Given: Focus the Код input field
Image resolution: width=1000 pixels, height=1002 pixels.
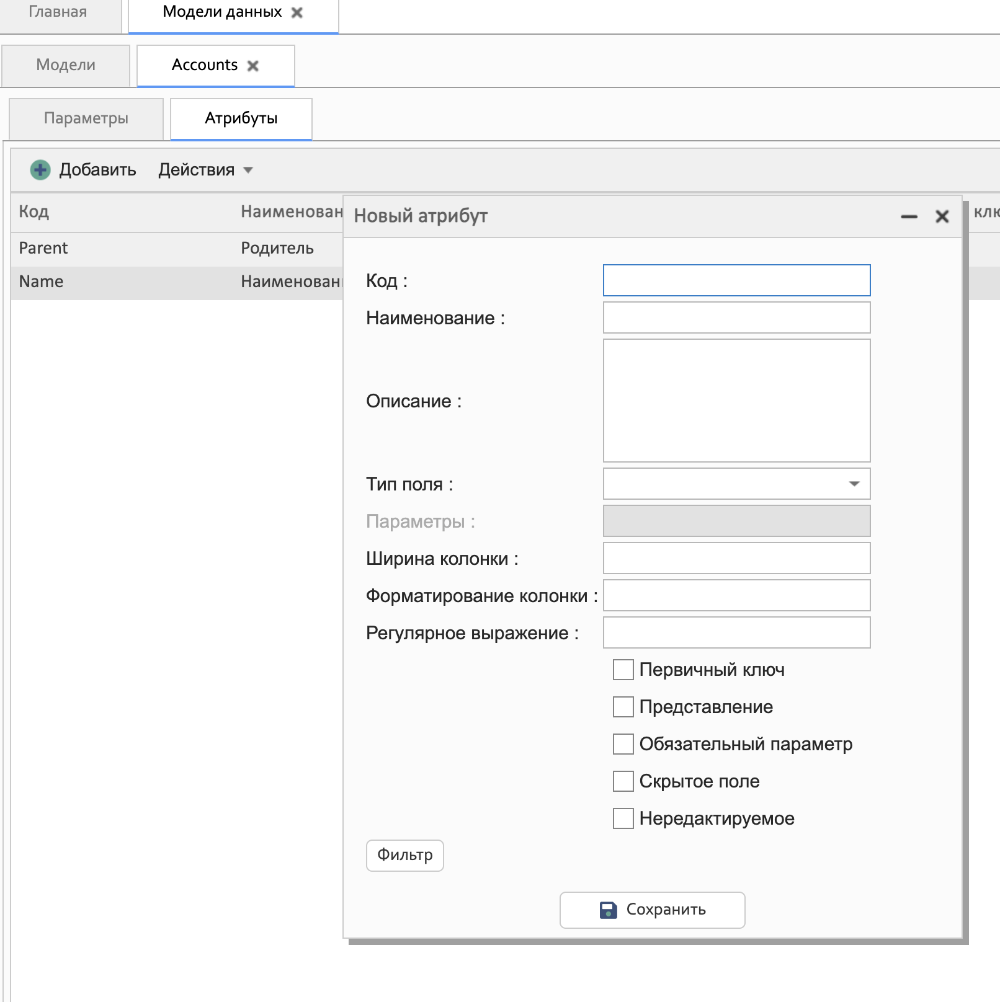Looking at the screenshot, I should (736, 280).
